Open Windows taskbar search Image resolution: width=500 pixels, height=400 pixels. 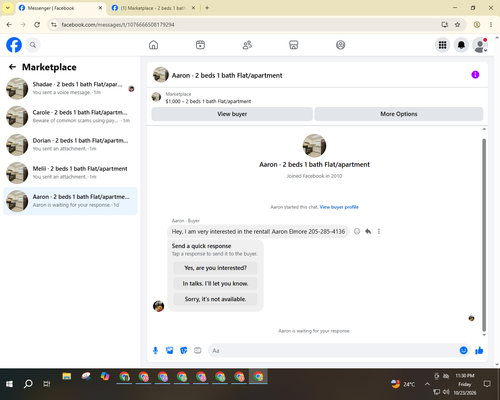(x=28, y=384)
